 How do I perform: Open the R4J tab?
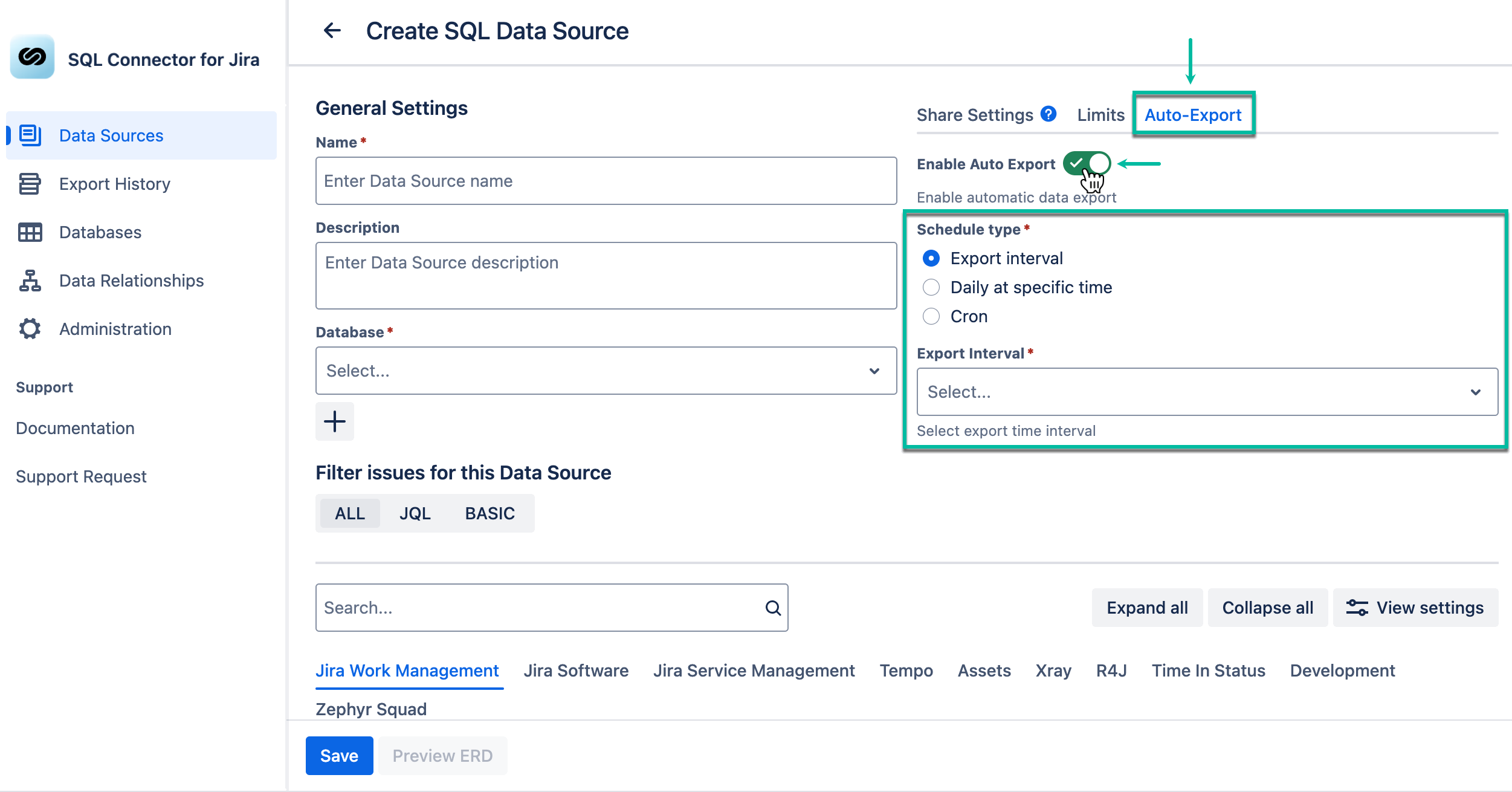(x=1112, y=670)
